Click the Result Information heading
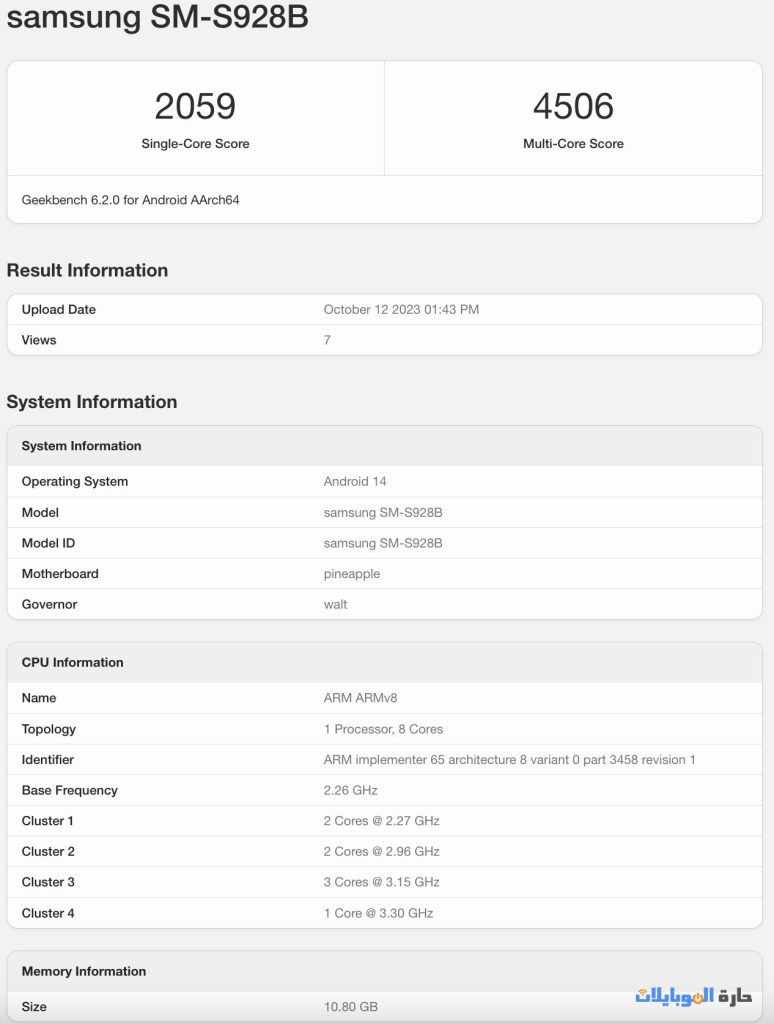 [87, 270]
